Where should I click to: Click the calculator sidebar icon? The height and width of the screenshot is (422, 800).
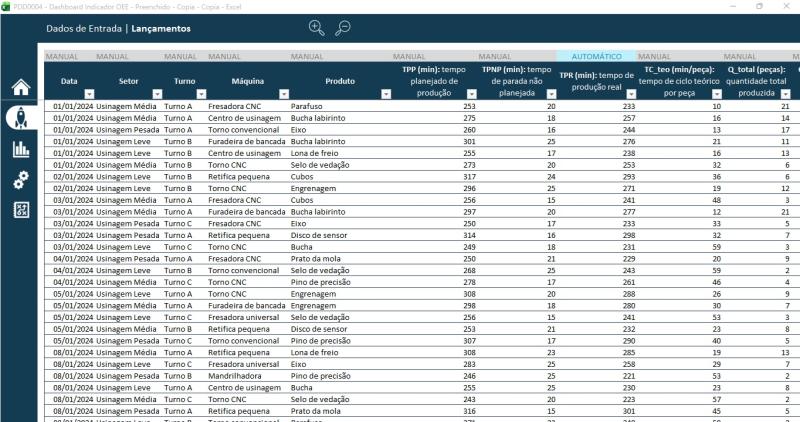(20, 210)
